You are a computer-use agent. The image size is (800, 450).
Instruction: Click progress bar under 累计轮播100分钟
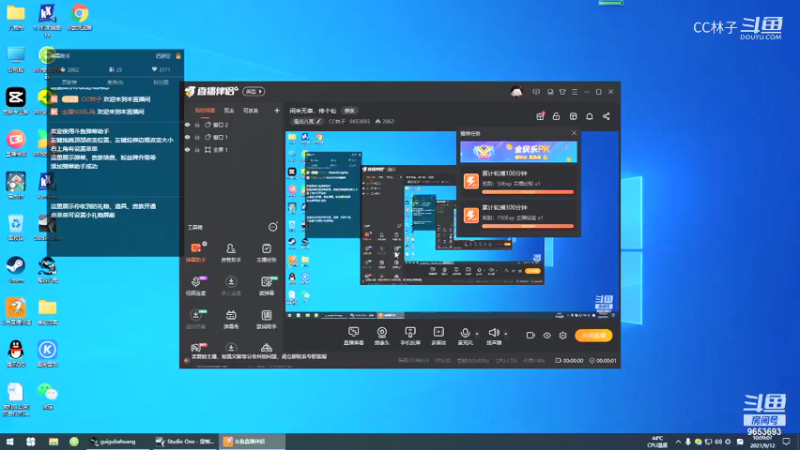(x=528, y=192)
